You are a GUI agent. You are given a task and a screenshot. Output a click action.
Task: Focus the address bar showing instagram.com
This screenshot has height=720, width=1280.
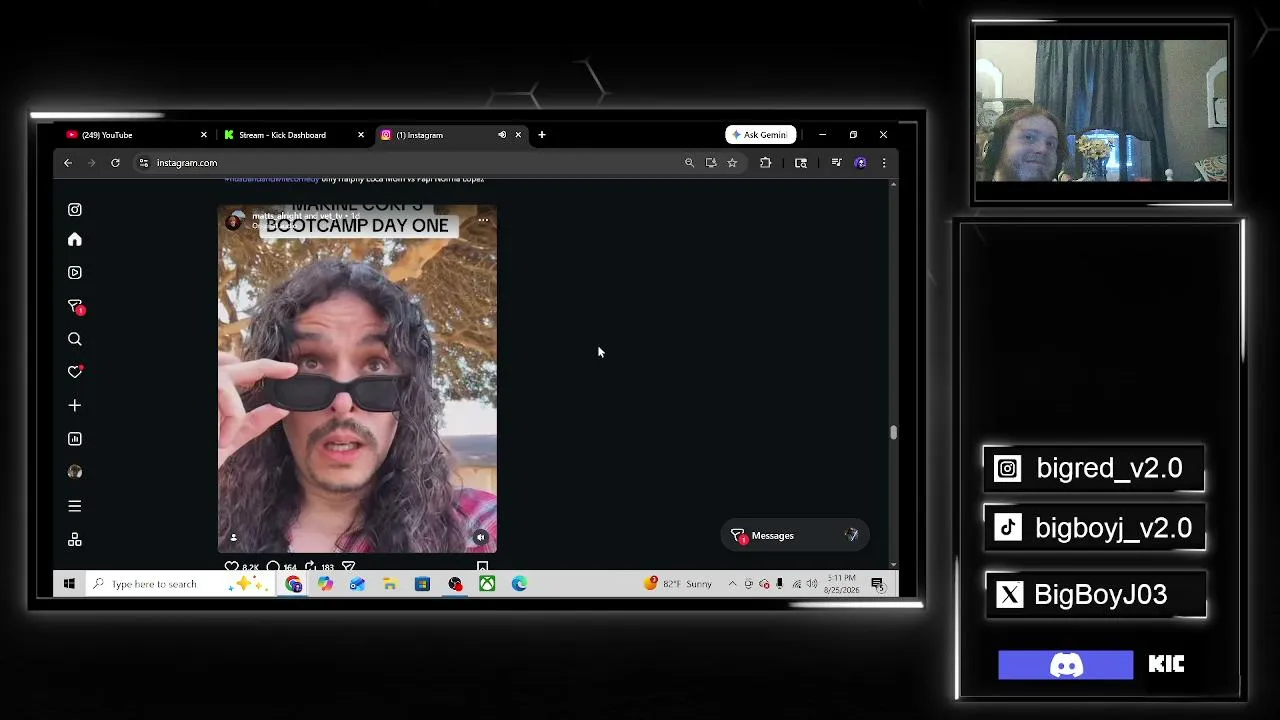click(410, 163)
